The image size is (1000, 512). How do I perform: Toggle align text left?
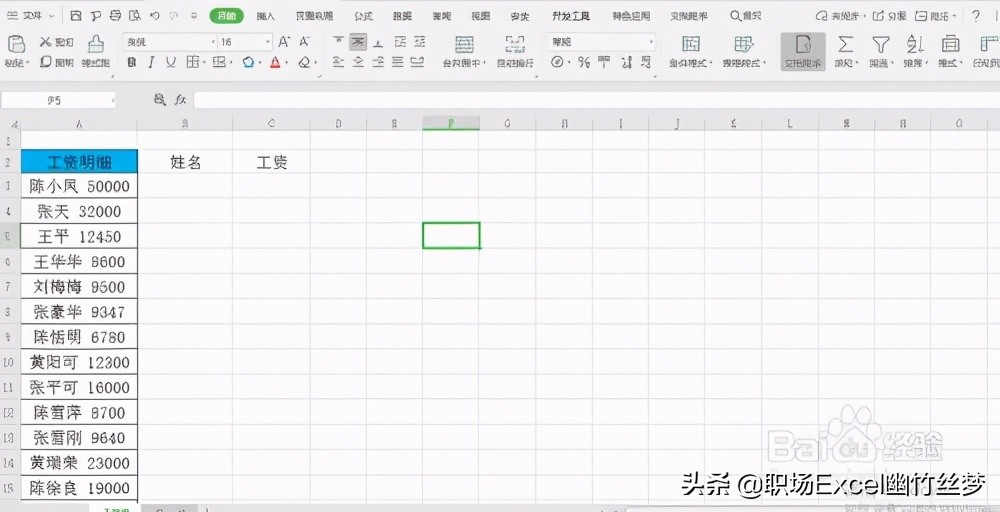point(339,62)
